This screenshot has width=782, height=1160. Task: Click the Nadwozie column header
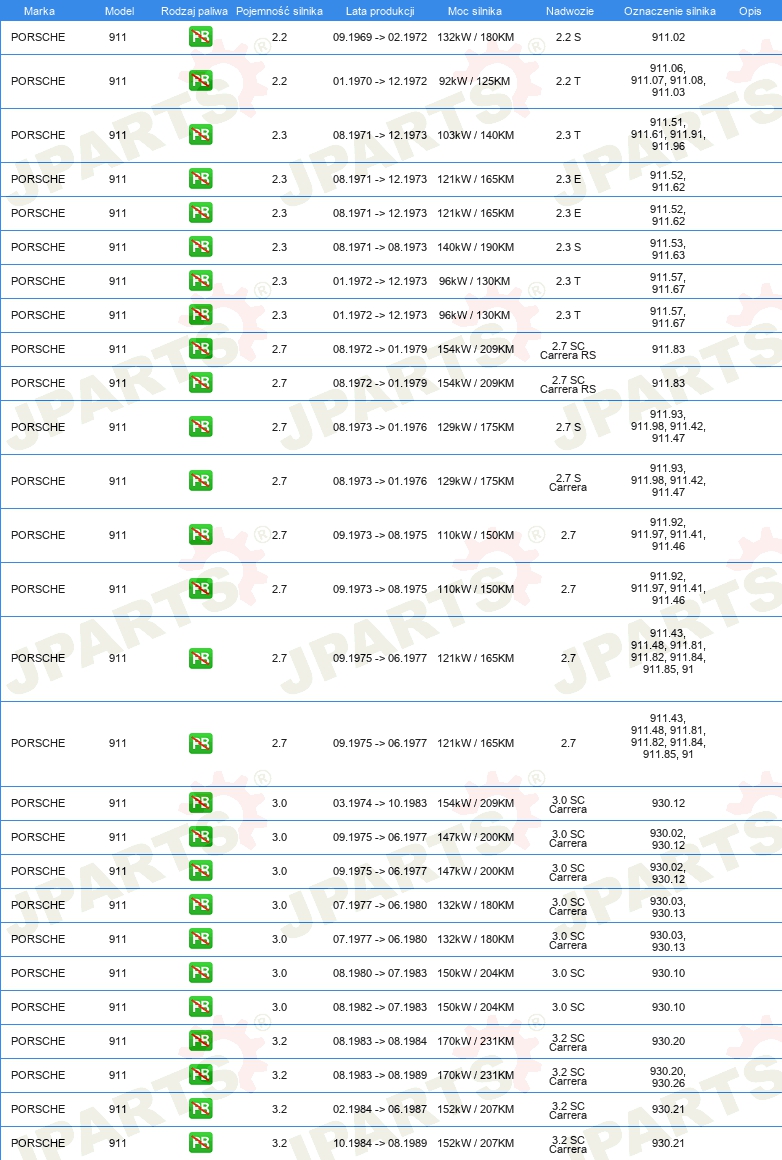click(570, 11)
